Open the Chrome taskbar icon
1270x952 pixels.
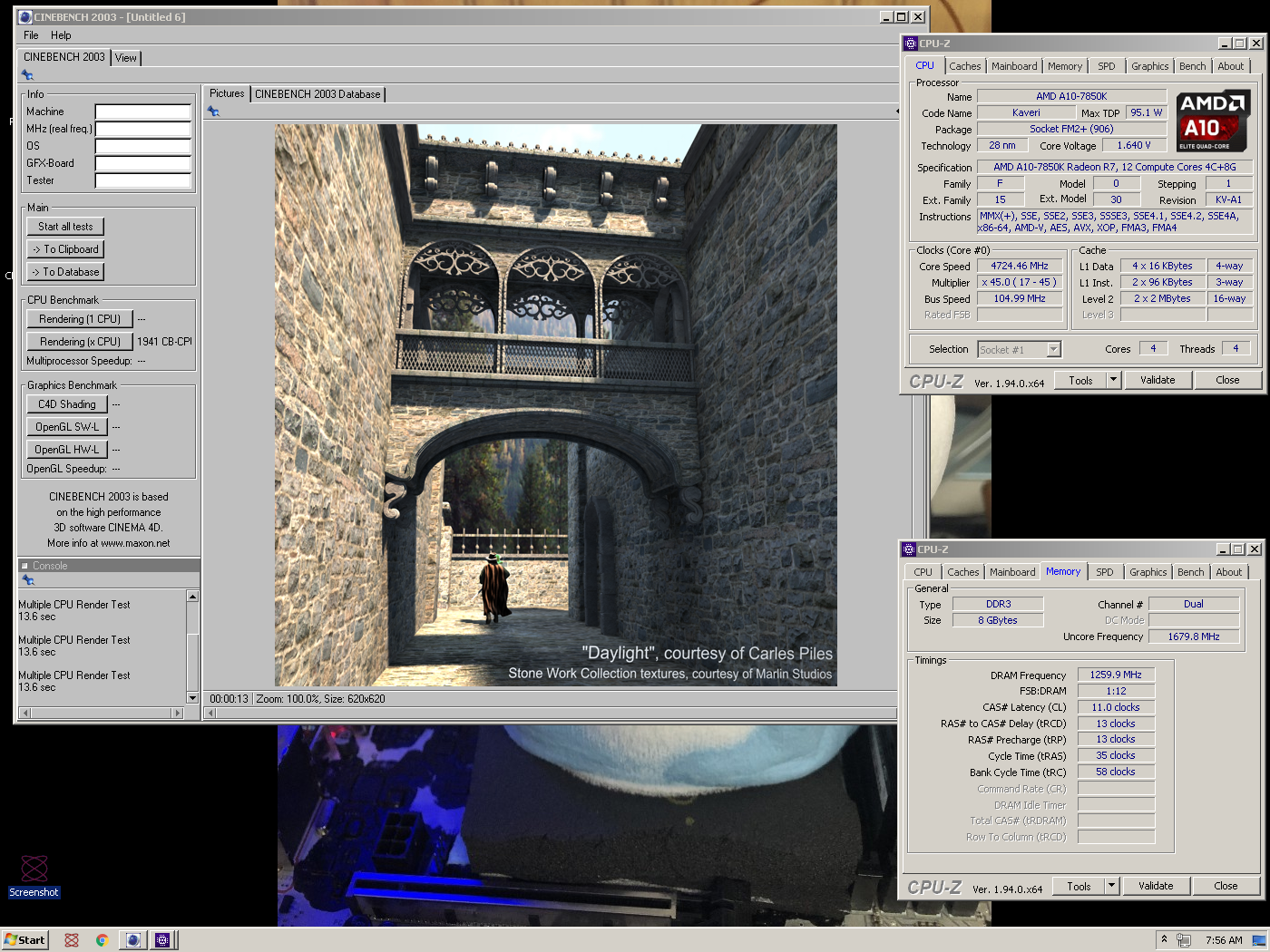(102, 940)
